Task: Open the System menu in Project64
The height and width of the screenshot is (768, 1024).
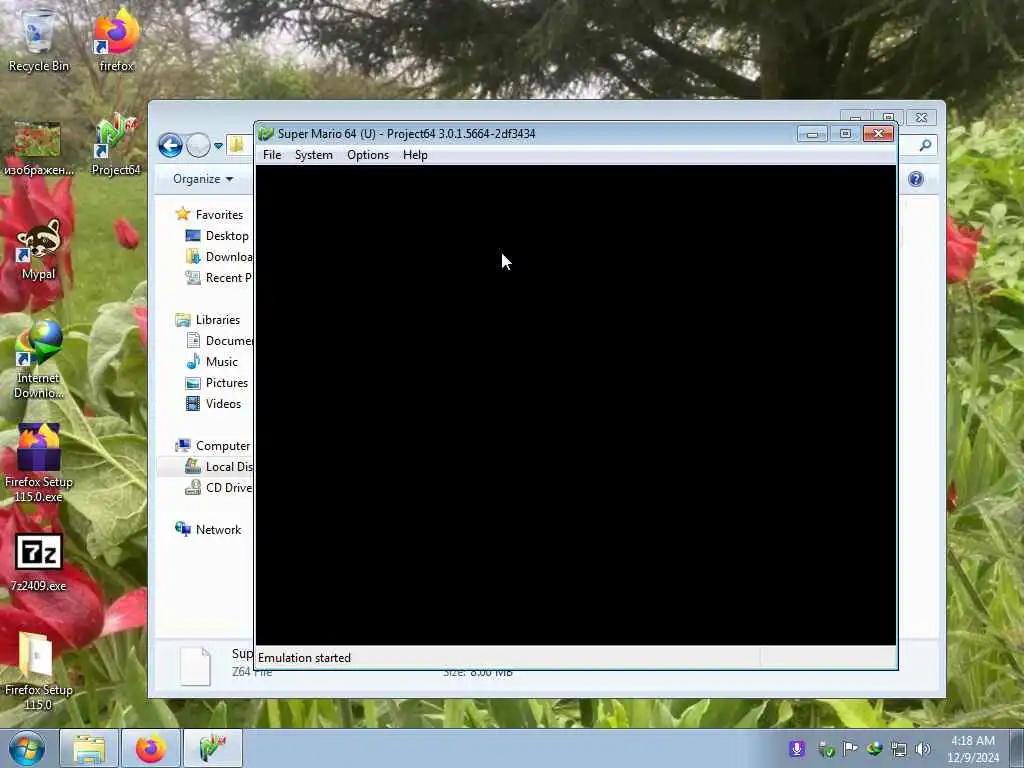Action: pos(313,155)
